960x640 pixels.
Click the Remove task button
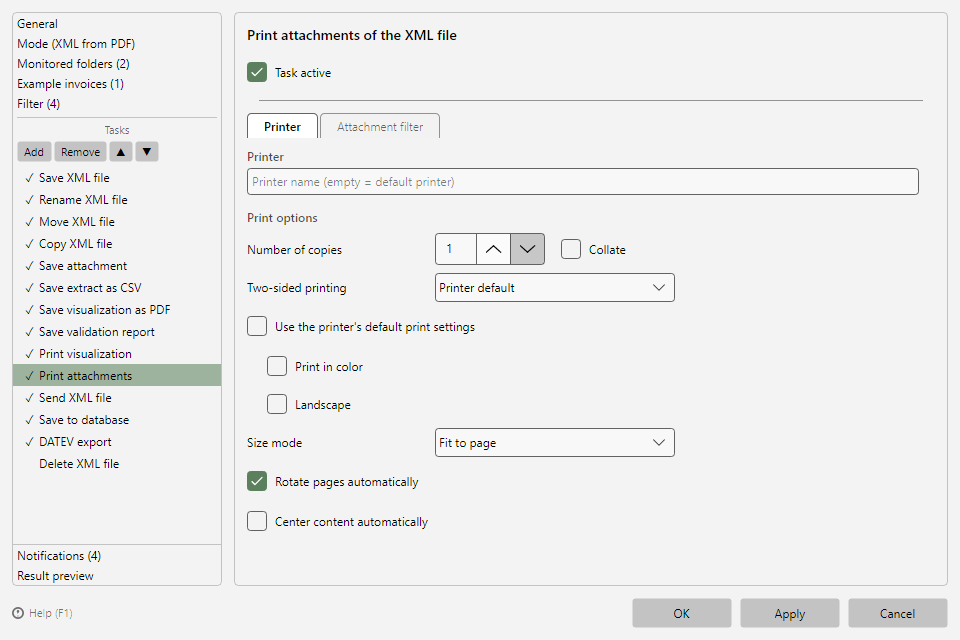point(80,152)
